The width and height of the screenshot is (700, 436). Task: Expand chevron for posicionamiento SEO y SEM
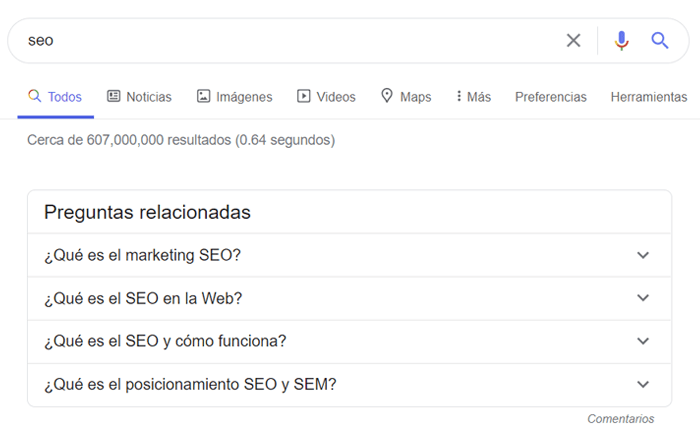pos(643,384)
